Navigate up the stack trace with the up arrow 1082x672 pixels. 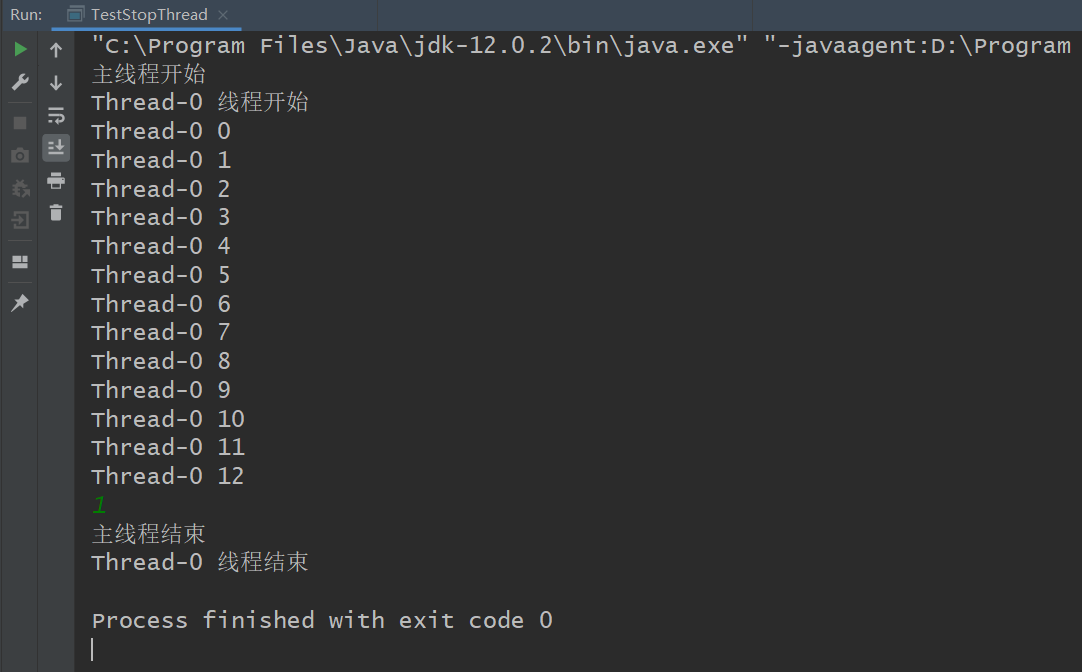tap(56, 50)
